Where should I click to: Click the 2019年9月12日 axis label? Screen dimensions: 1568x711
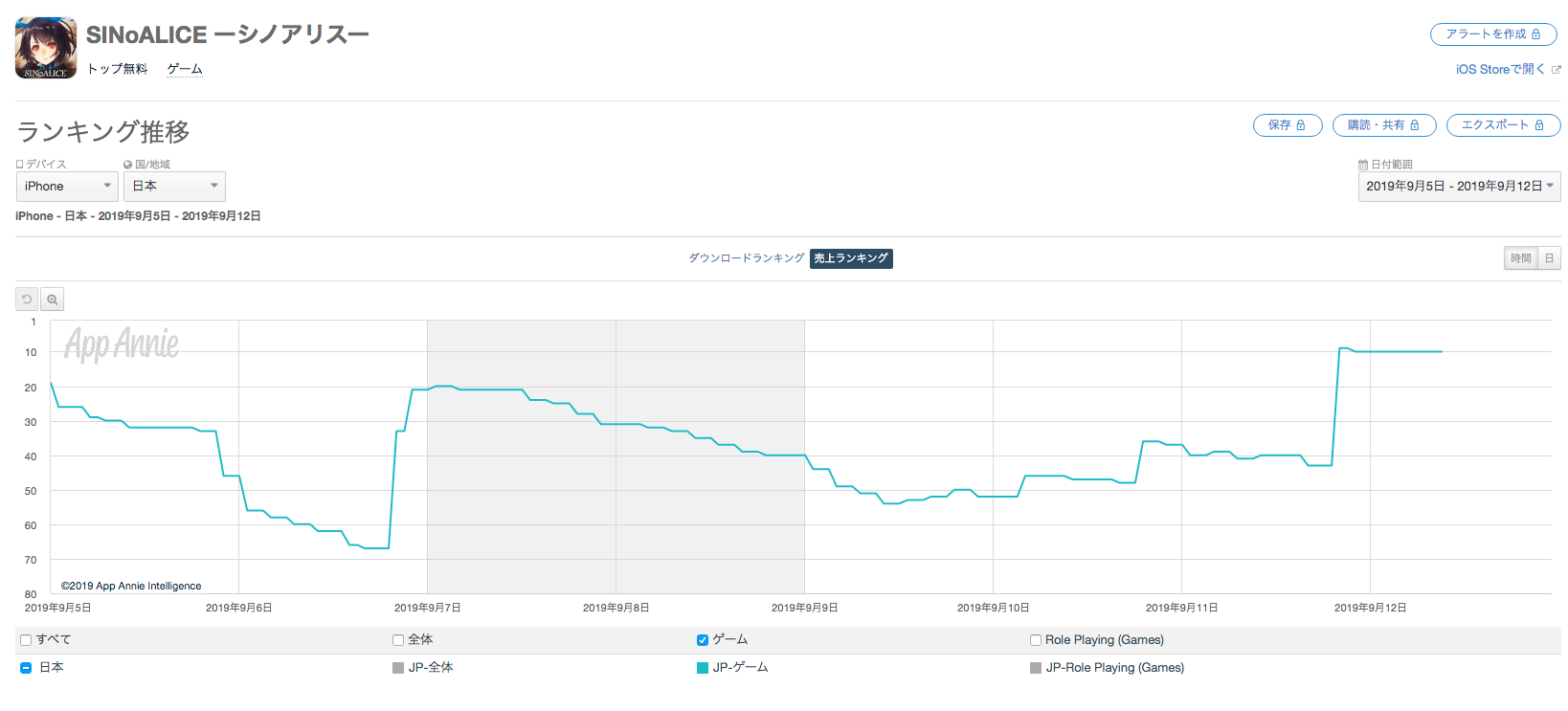point(1371,608)
